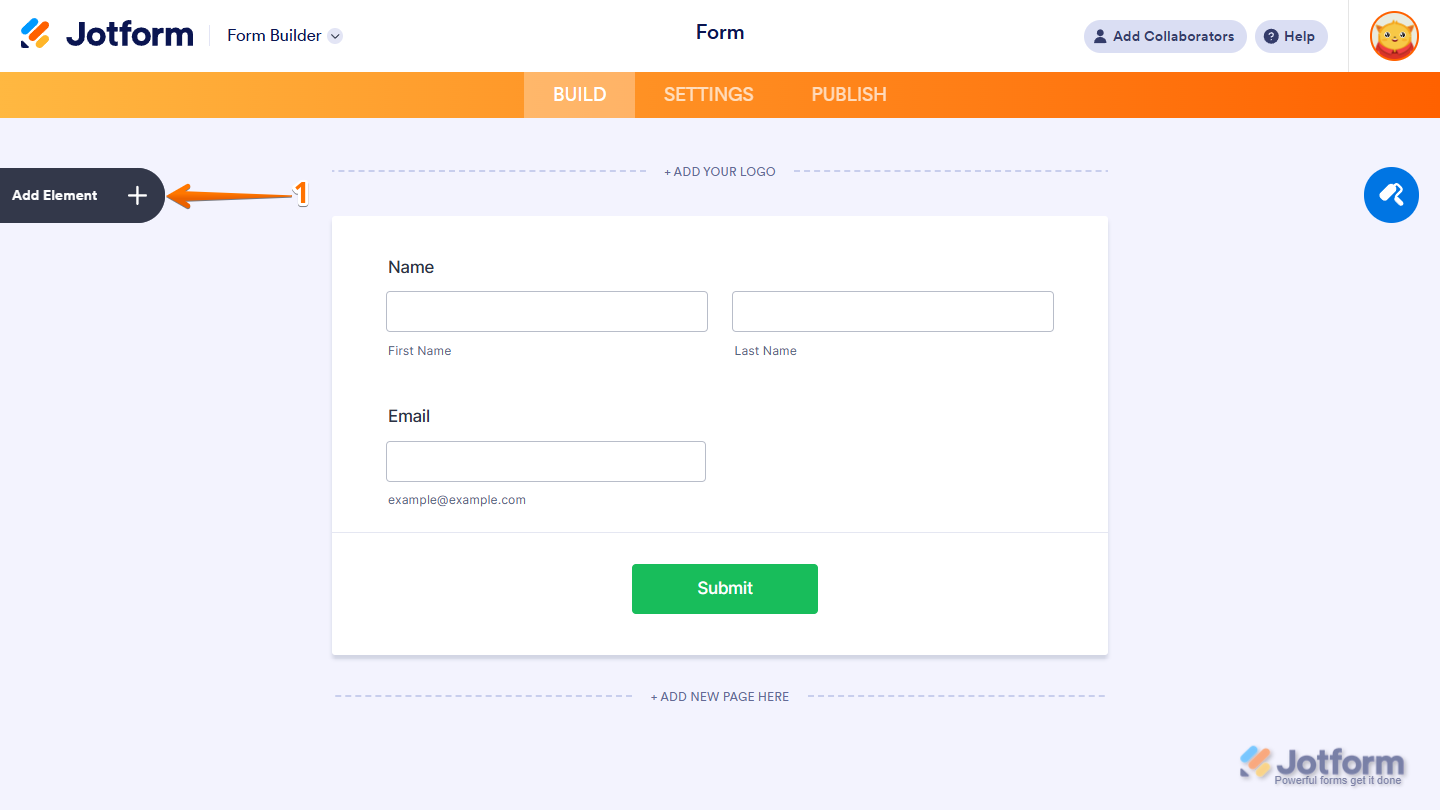Switch to the SETTINGS tab
Screen dimensions: 1440x810
coord(708,94)
